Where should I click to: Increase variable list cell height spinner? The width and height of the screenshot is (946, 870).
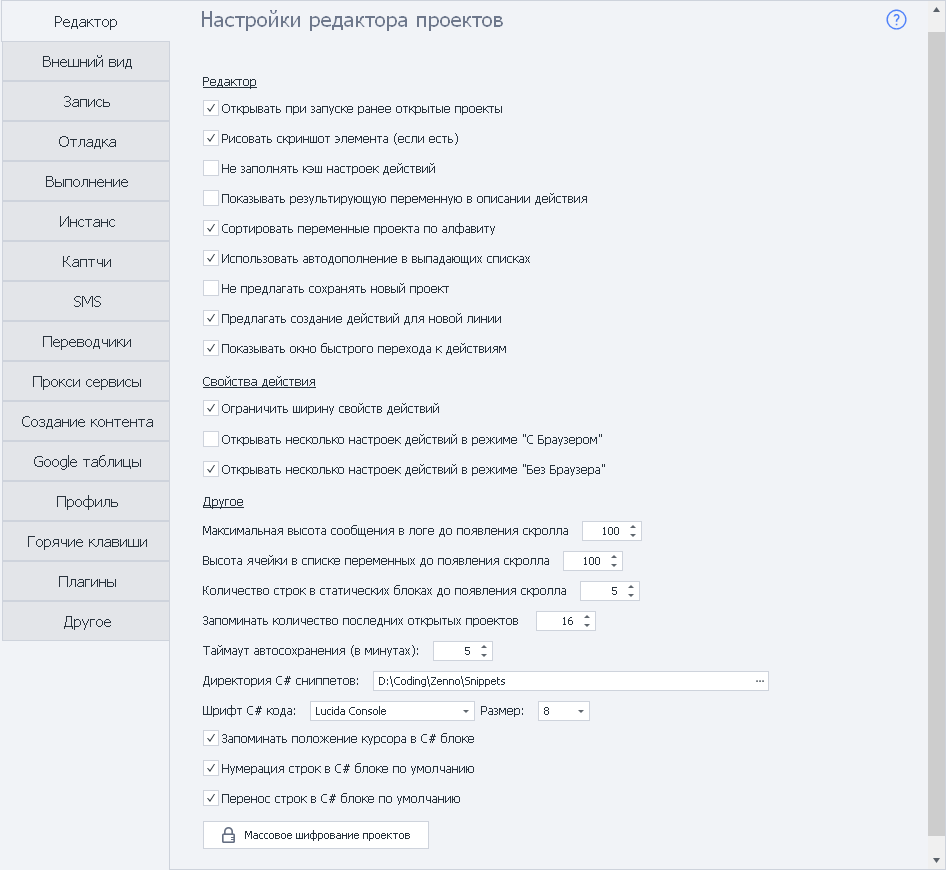(614, 556)
